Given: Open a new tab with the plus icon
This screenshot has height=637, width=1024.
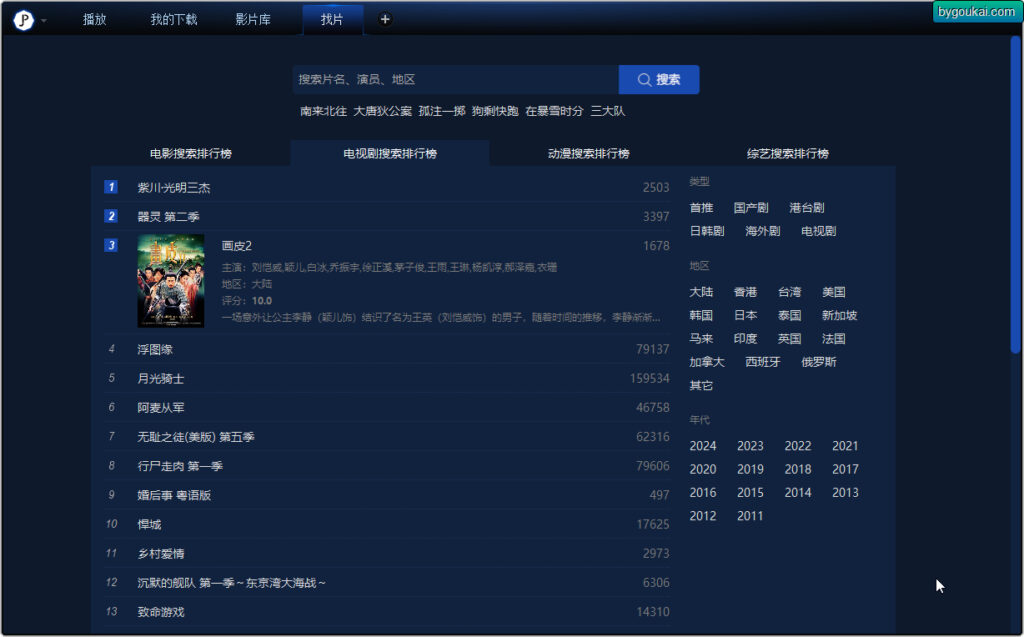Looking at the screenshot, I should [385, 19].
